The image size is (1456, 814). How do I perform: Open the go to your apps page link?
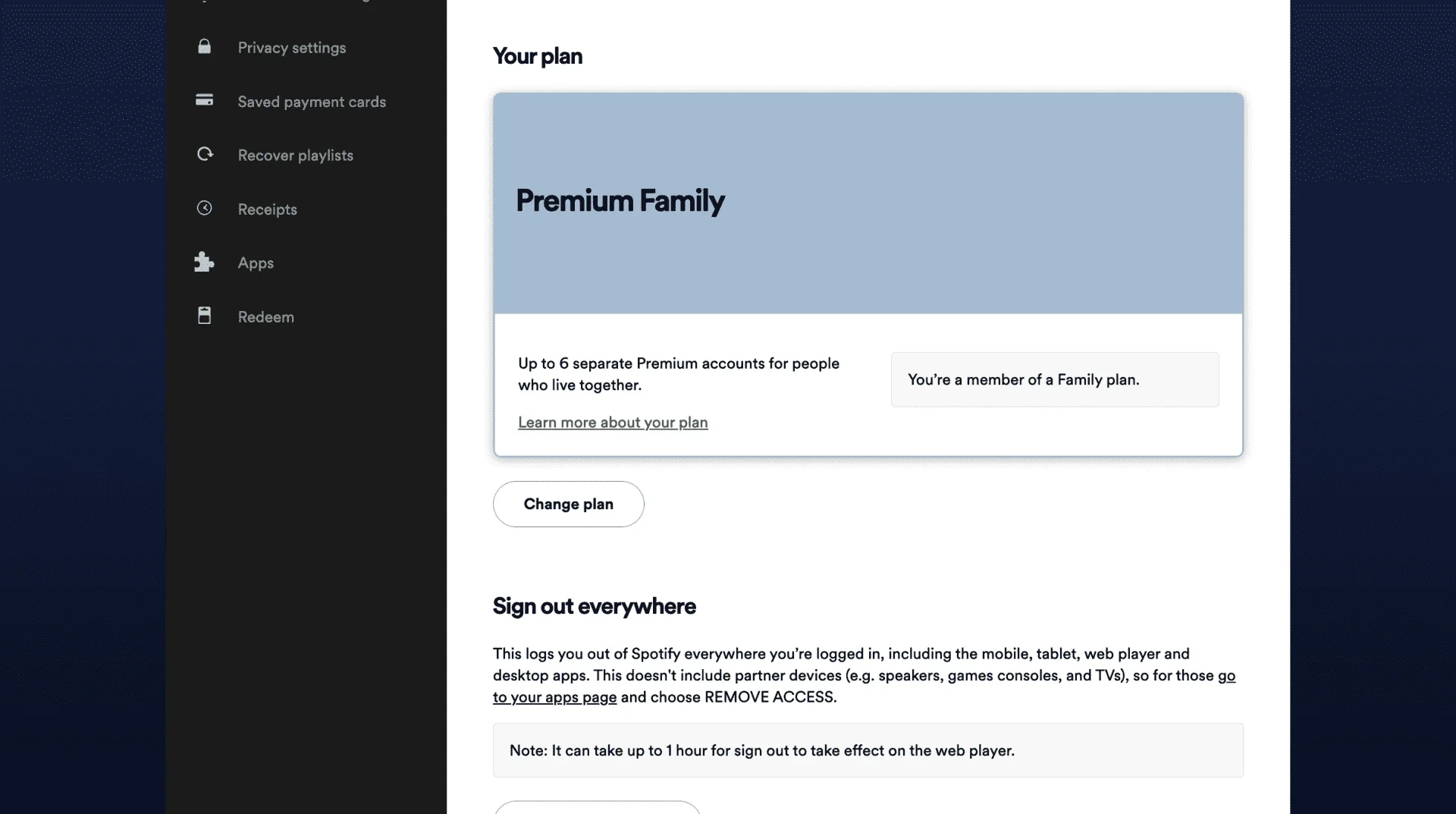(864, 687)
